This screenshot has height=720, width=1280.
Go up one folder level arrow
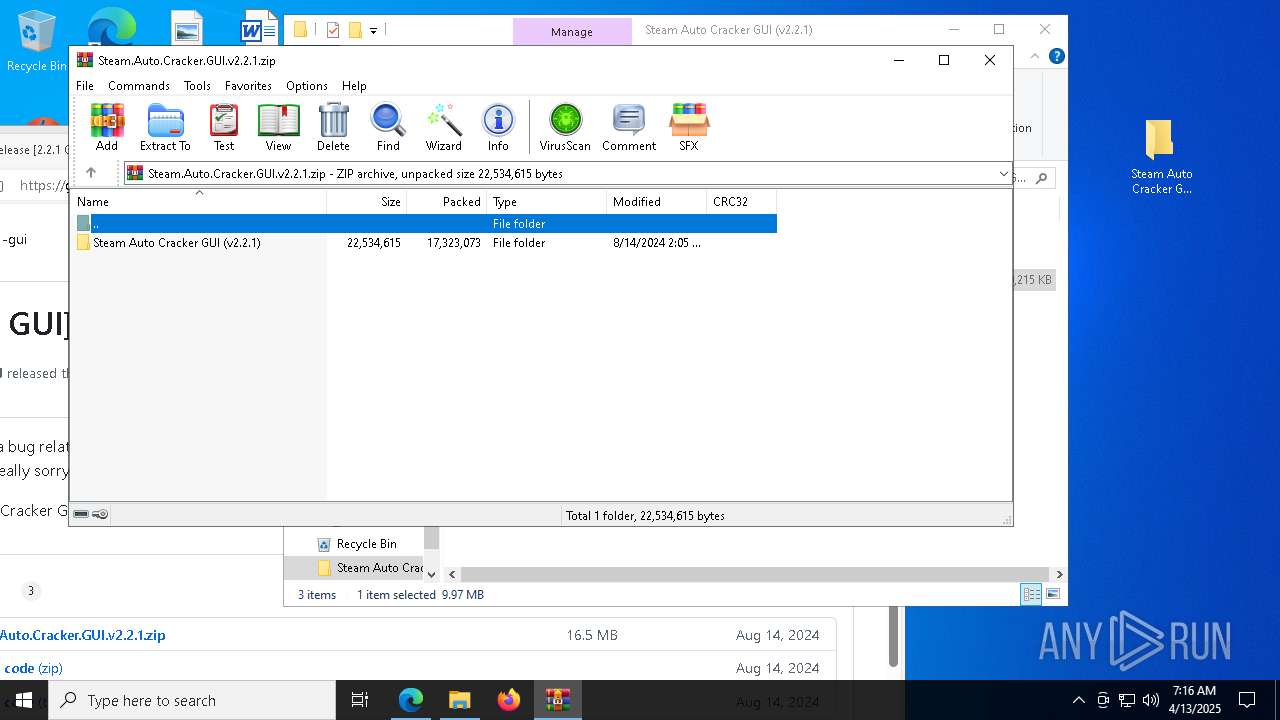(x=91, y=173)
